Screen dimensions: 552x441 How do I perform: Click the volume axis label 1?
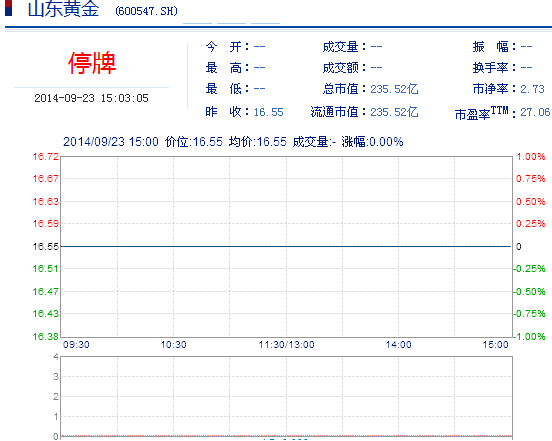[56, 416]
